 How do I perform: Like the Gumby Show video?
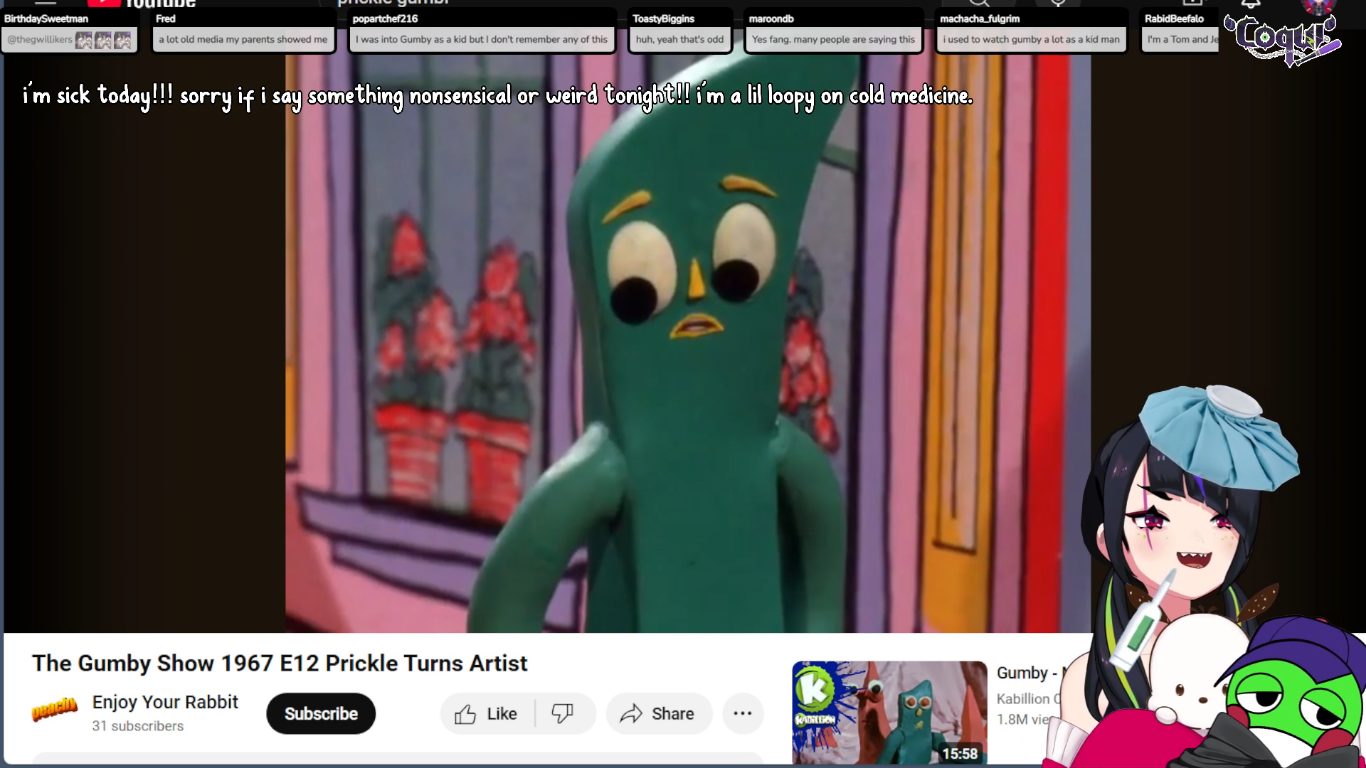click(487, 714)
